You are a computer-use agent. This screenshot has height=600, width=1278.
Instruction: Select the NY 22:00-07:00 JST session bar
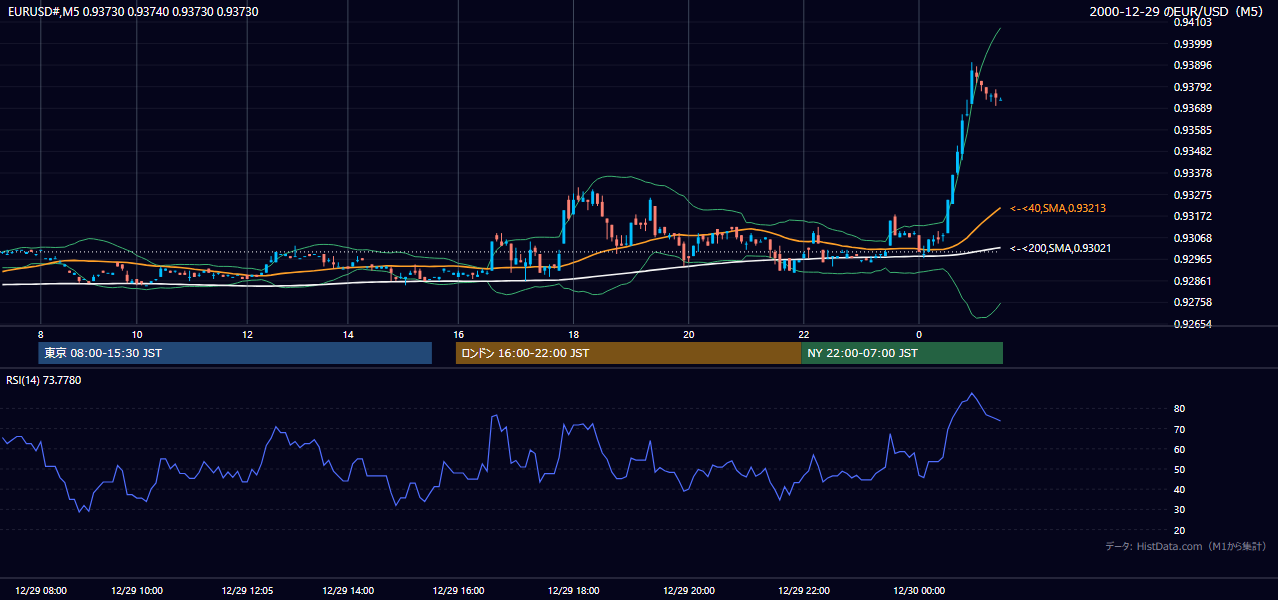coord(902,353)
